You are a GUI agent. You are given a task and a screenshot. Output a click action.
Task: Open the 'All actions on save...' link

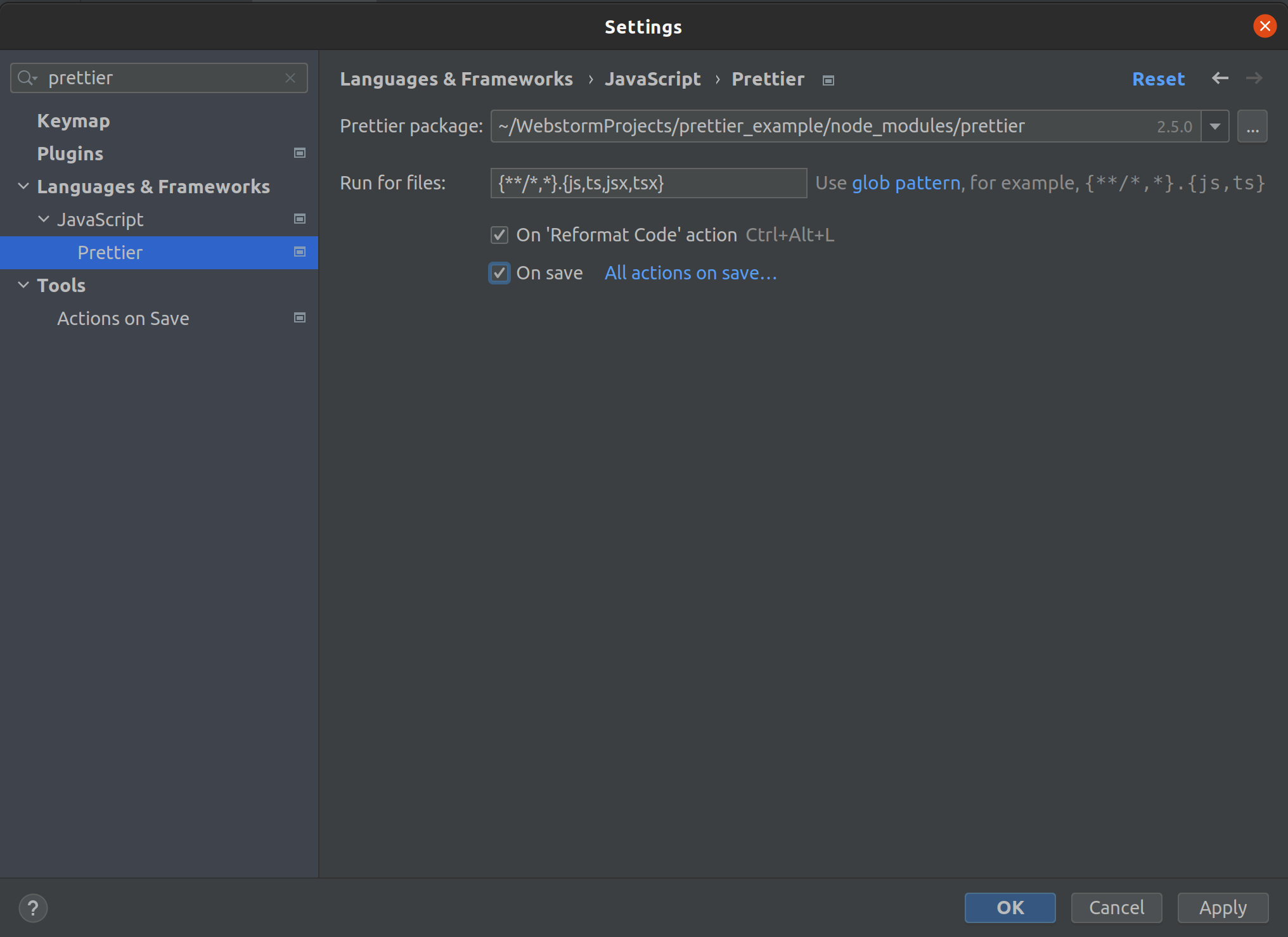tap(692, 273)
